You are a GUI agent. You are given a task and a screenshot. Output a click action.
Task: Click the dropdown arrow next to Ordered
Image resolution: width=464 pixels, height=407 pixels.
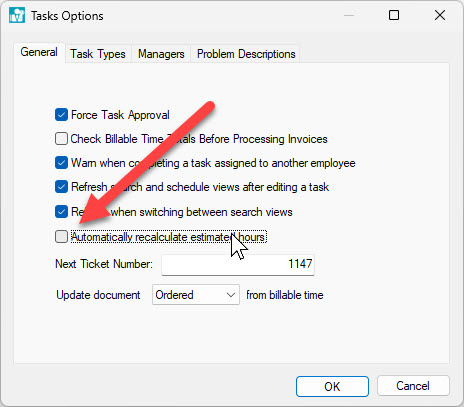(231, 295)
